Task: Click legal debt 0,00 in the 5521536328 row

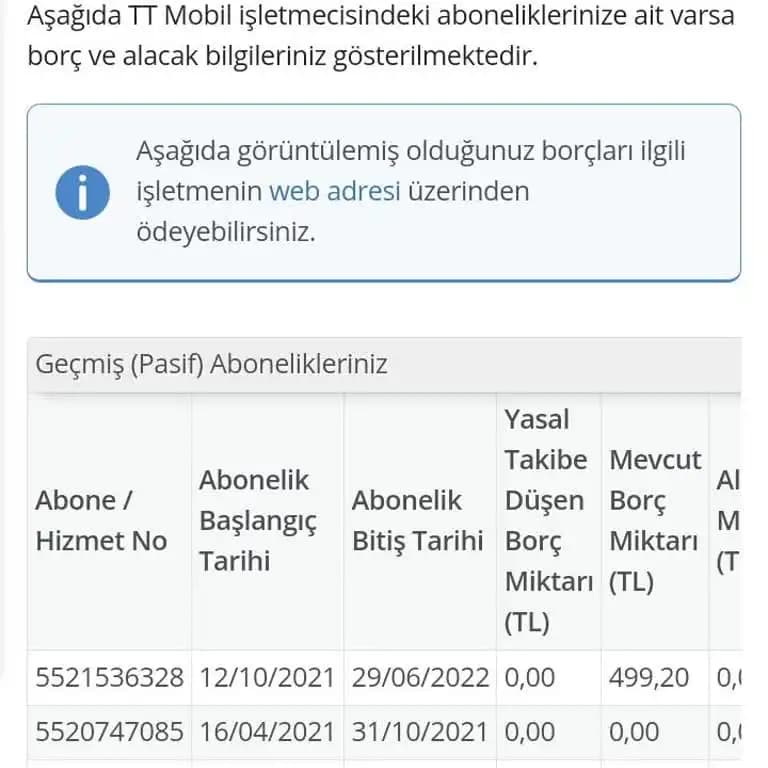Action: pos(529,677)
